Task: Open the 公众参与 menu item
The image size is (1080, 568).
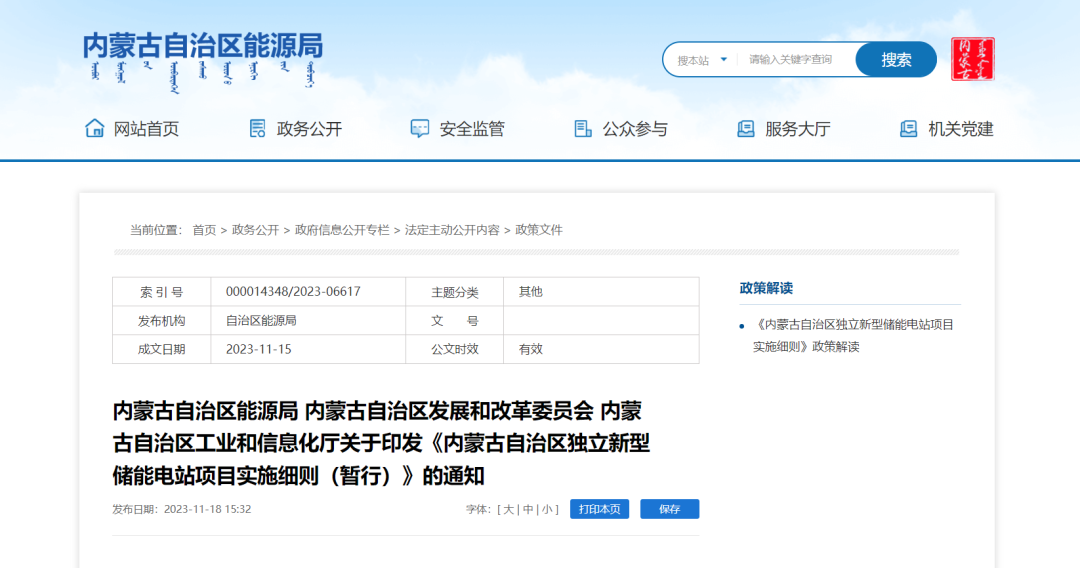Action: [x=635, y=129]
